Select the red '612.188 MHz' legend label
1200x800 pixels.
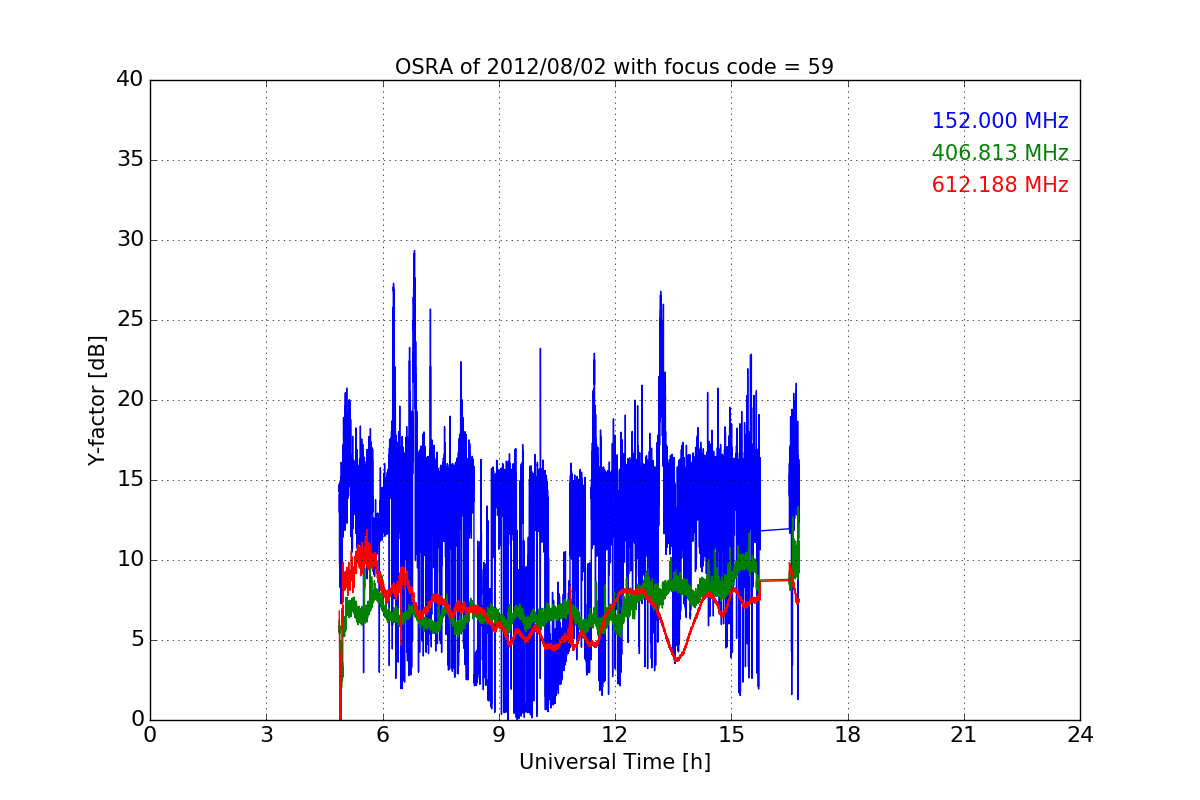1000,185
